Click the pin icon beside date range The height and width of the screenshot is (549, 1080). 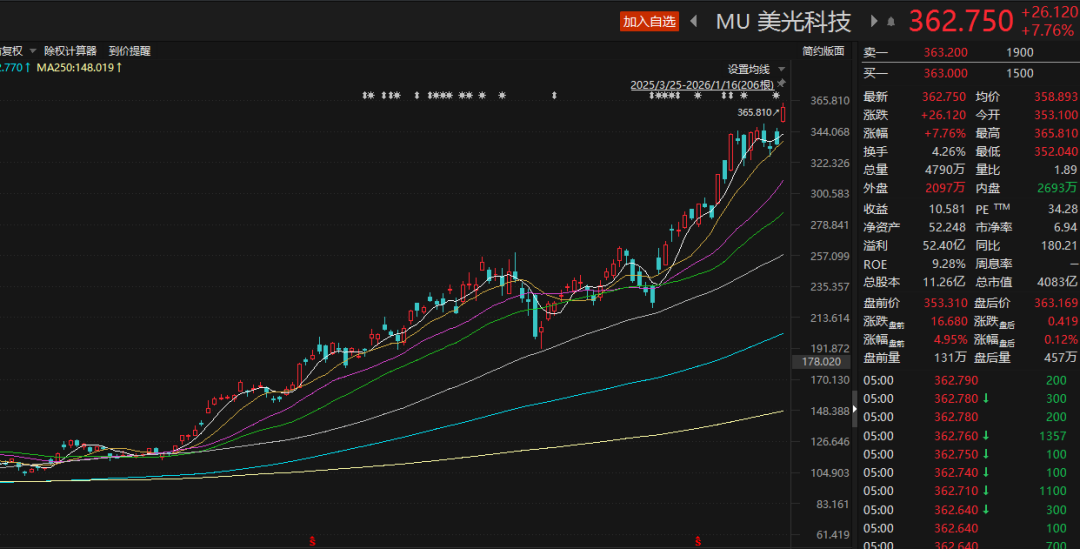coord(782,84)
